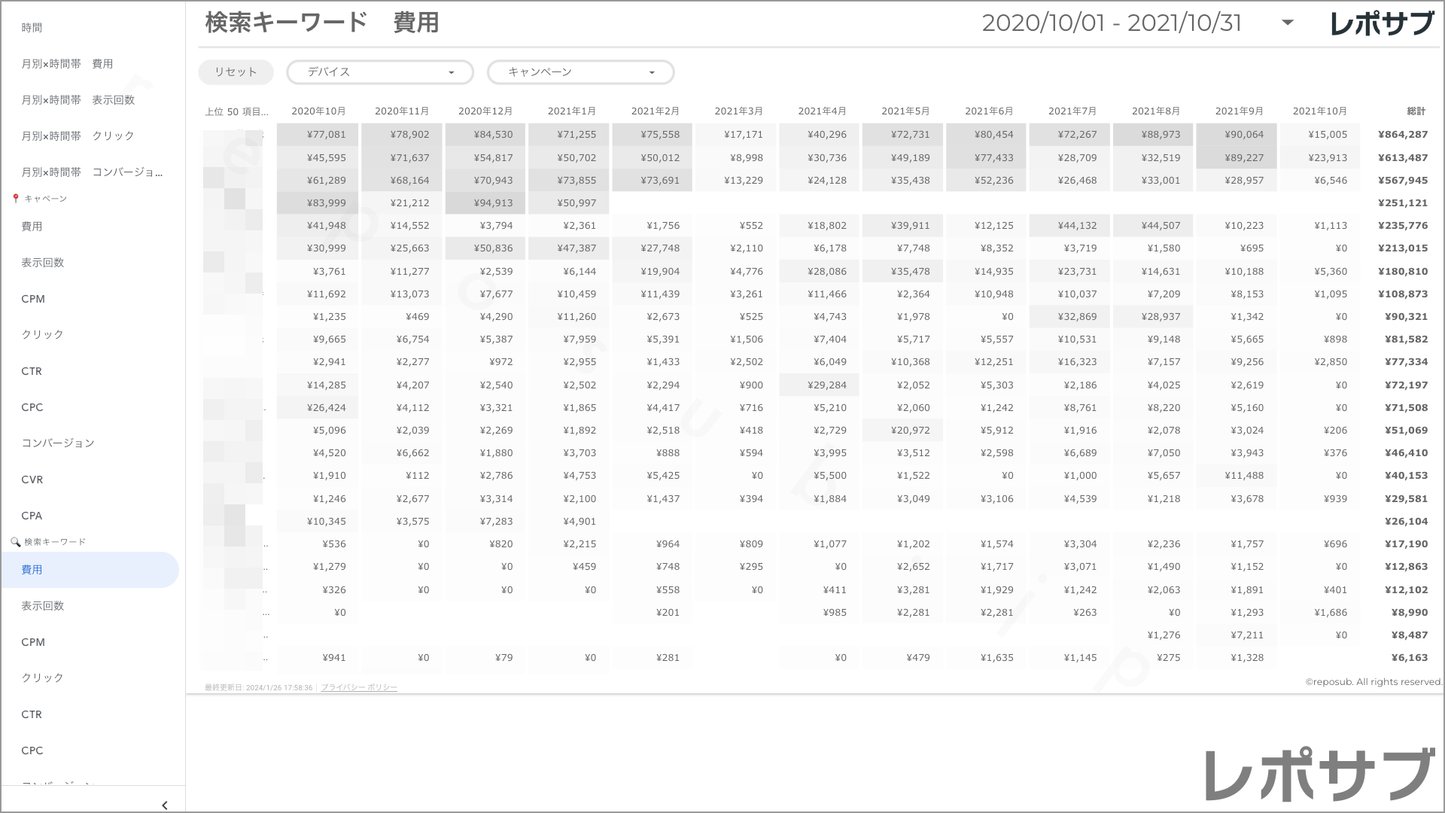Viewport: 1445px width, 813px height.
Task: Select CVR in the sidebar
Action: coord(32,480)
